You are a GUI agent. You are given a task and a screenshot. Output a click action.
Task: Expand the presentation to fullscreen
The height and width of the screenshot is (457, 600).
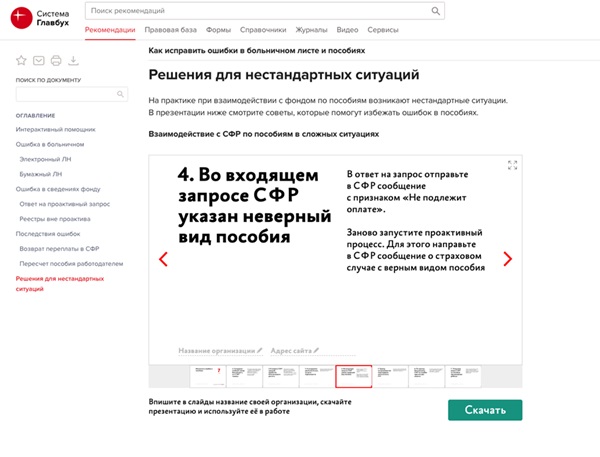512,165
